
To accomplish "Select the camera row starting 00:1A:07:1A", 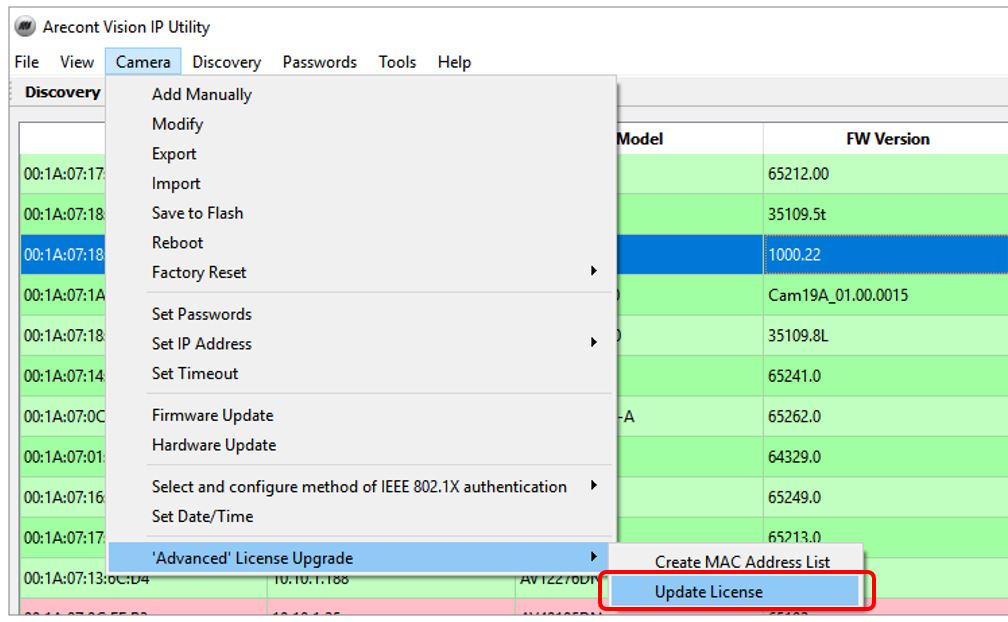I will (x=63, y=295).
